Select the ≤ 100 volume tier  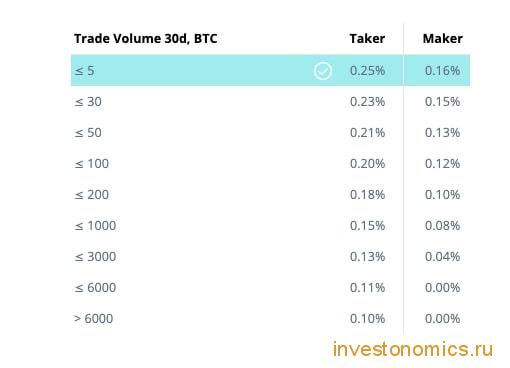[270, 164]
